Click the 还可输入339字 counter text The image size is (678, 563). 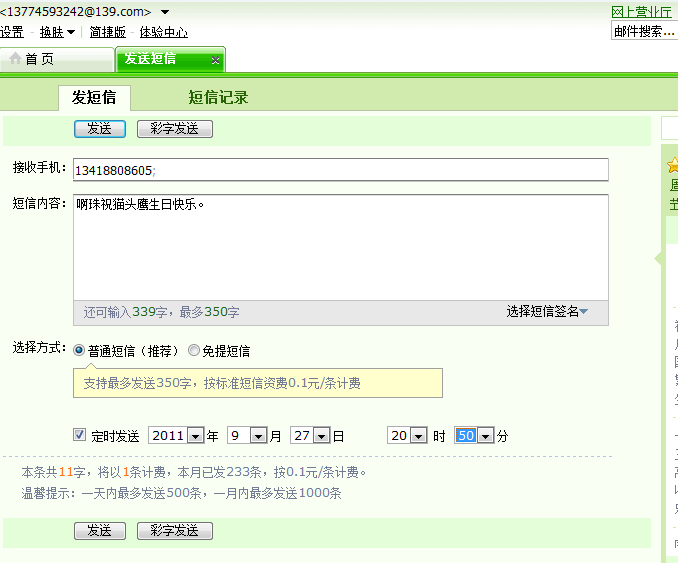[x=162, y=312]
